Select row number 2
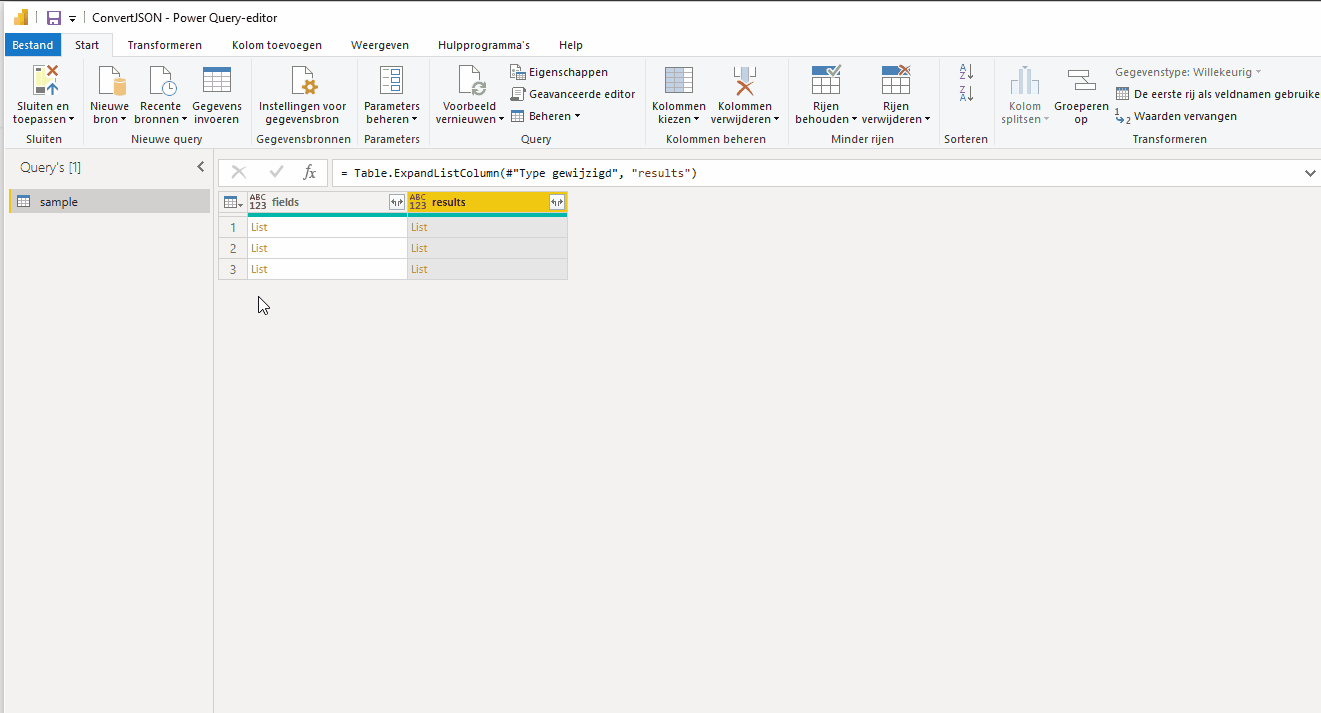This screenshot has width=1321, height=713. pos(233,248)
